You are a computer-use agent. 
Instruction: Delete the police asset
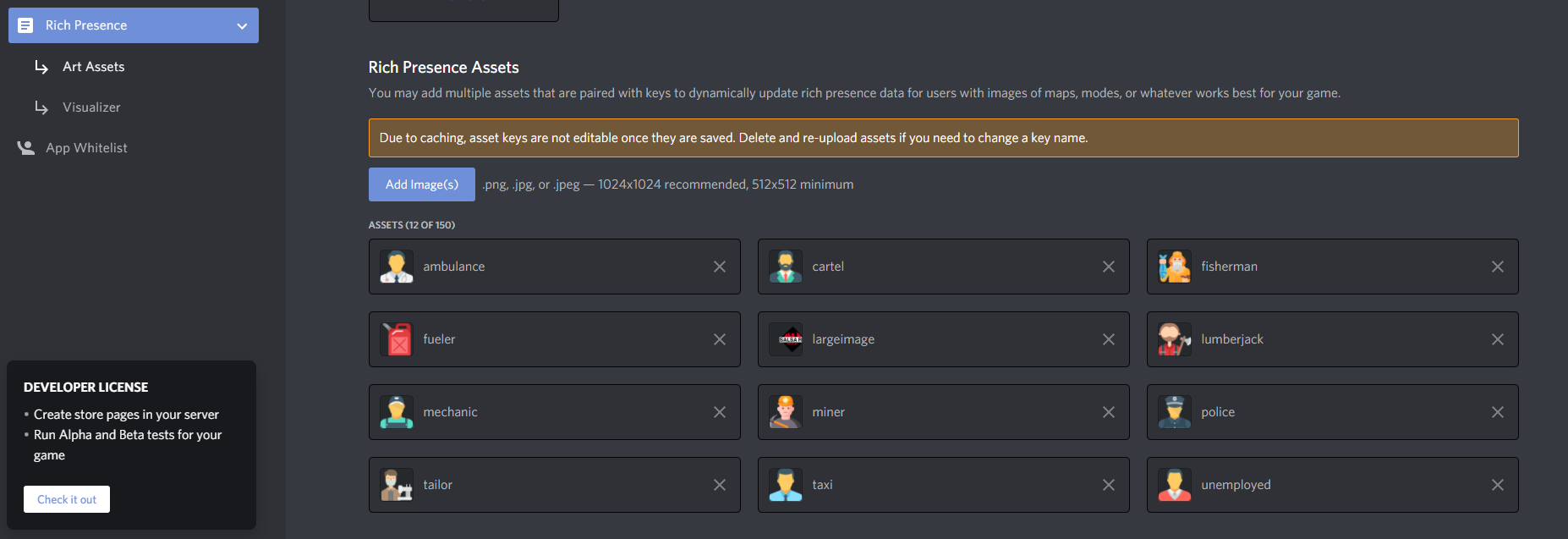coord(1498,412)
